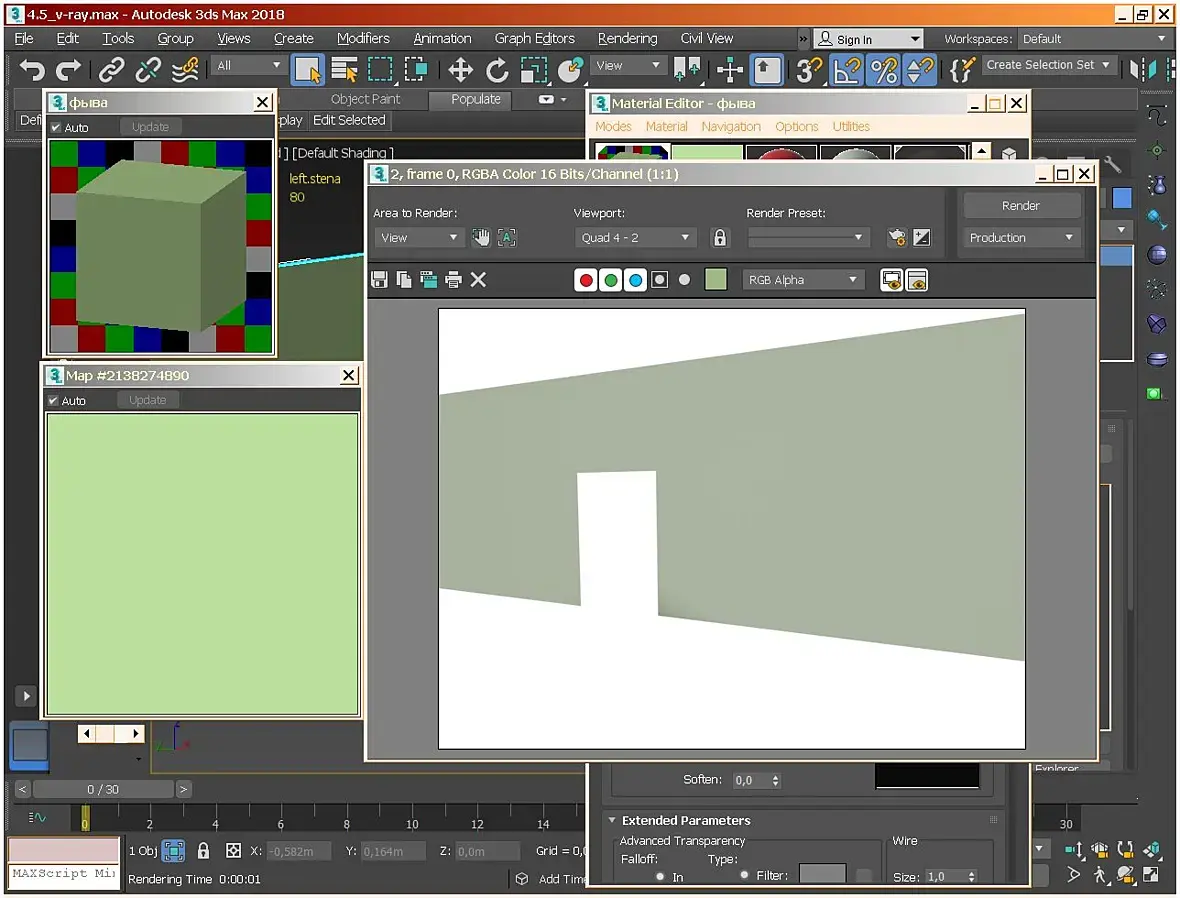Click the green color swatch in render window
Viewport: 1180px width, 898px height.
(716, 279)
